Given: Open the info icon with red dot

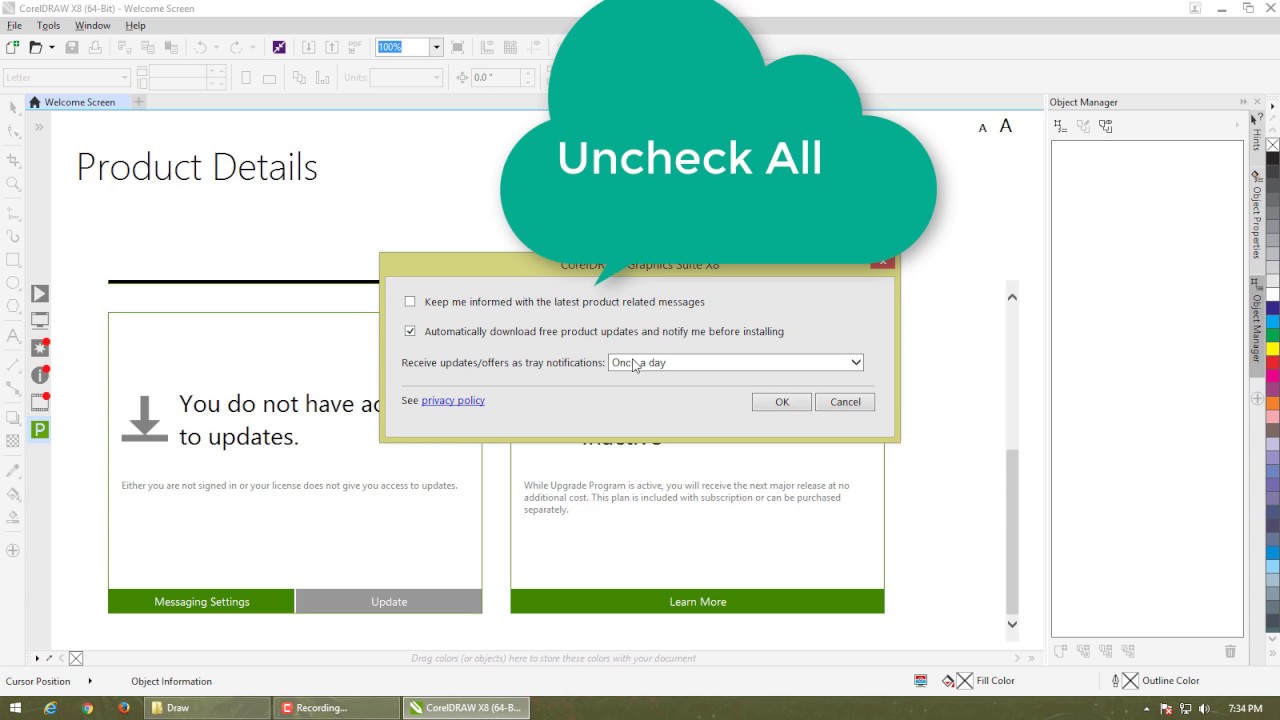Looking at the screenshot, I should click(x=40, y=375).
